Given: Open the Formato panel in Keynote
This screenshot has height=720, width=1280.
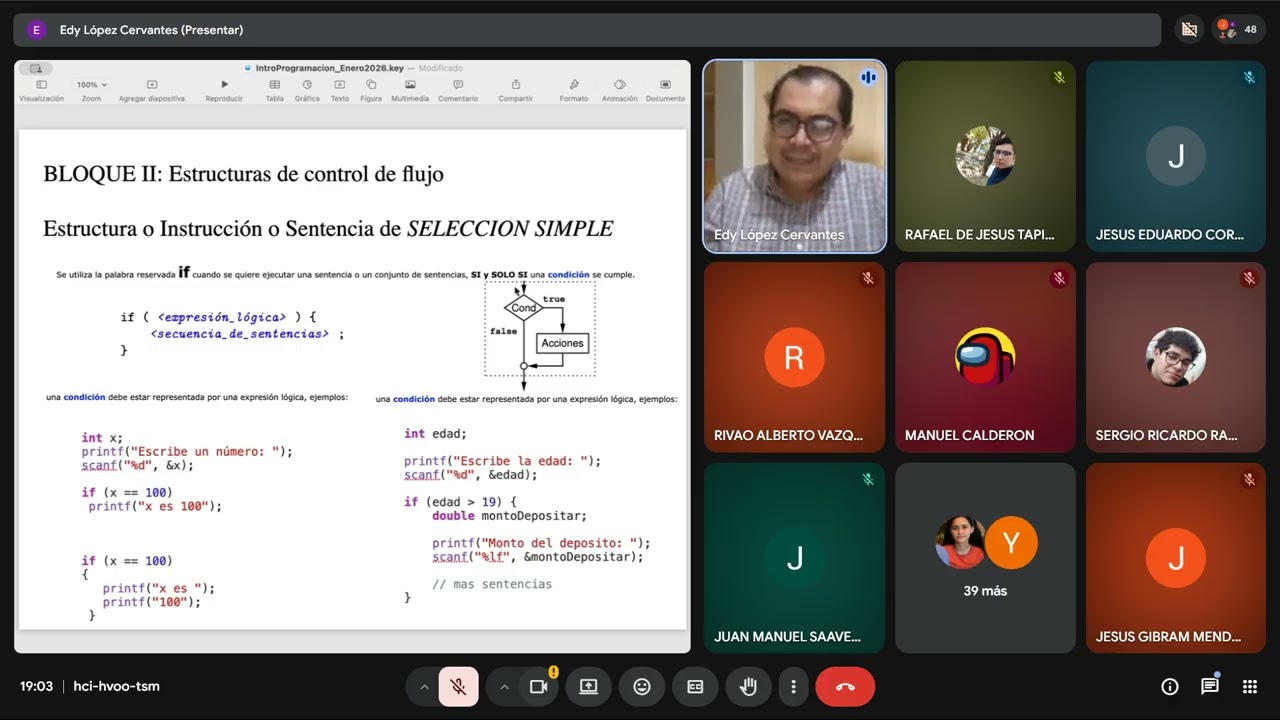Looking at the screenshot, I should (574, 90).
